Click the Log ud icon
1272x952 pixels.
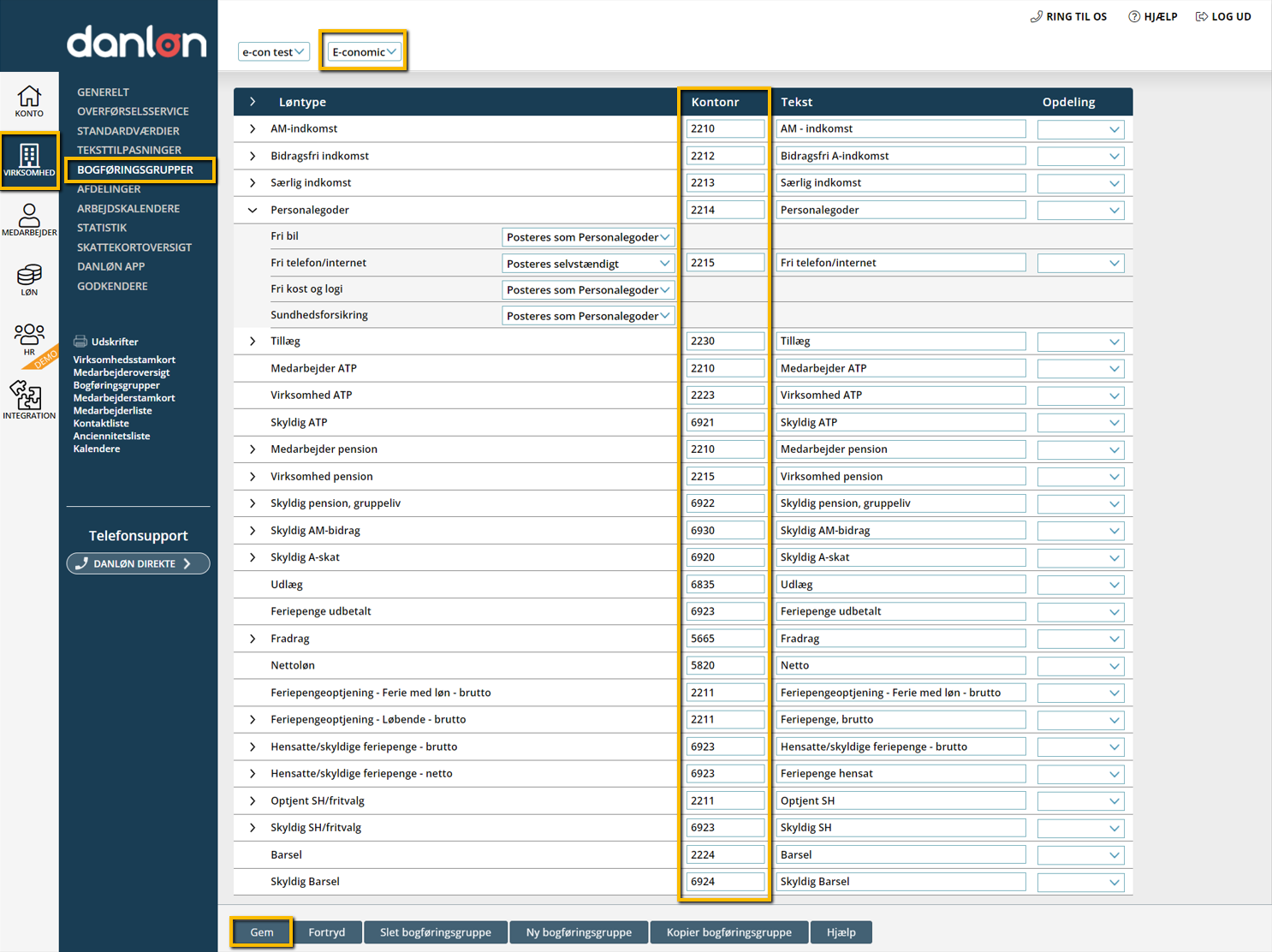coord(1202,16)
